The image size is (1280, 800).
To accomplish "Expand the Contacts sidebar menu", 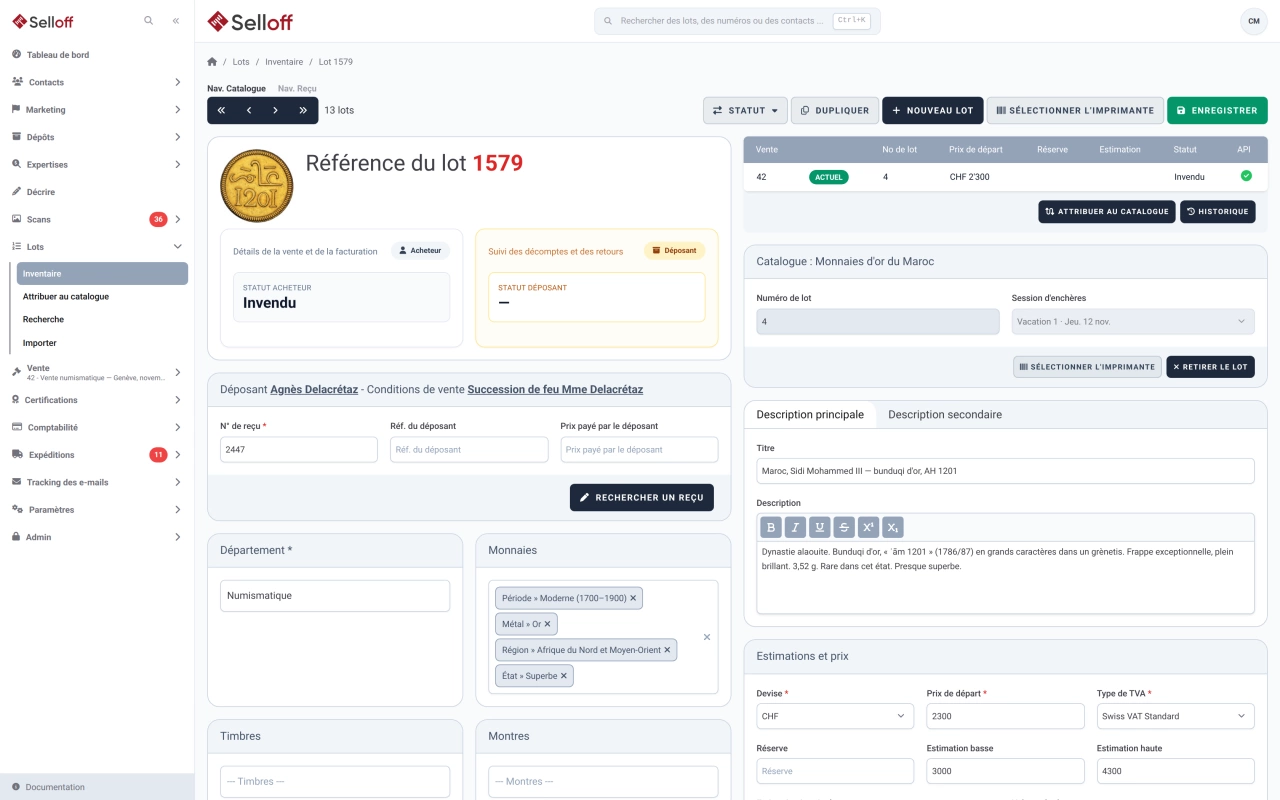I will pyautogui.click(x=97, y=82).
